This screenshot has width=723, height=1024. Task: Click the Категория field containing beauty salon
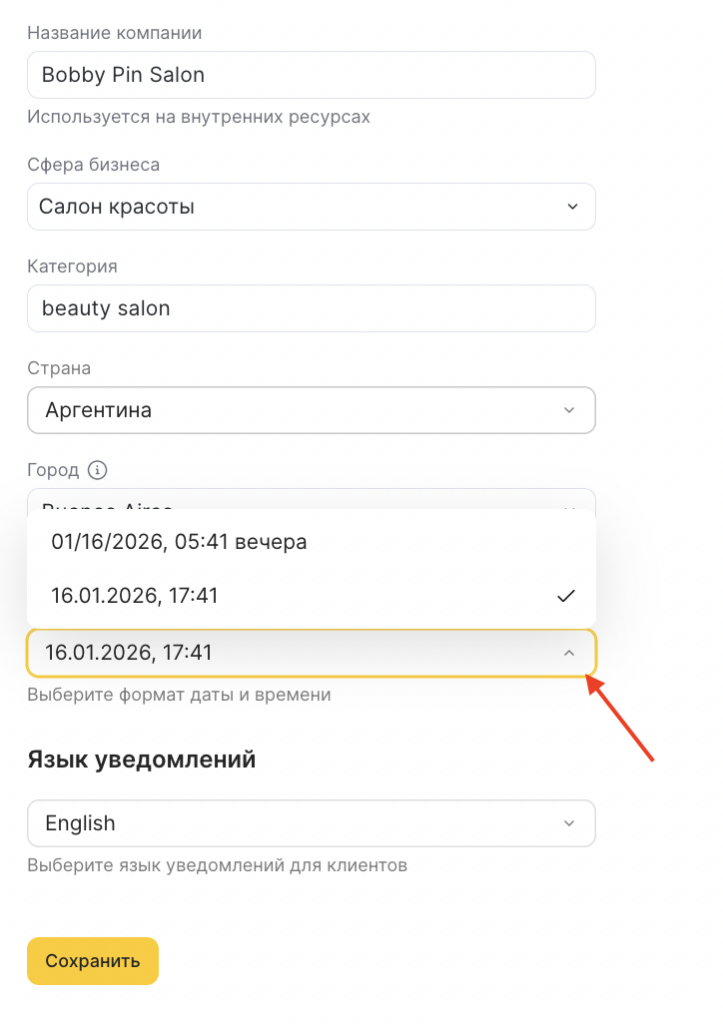point(311,308)
